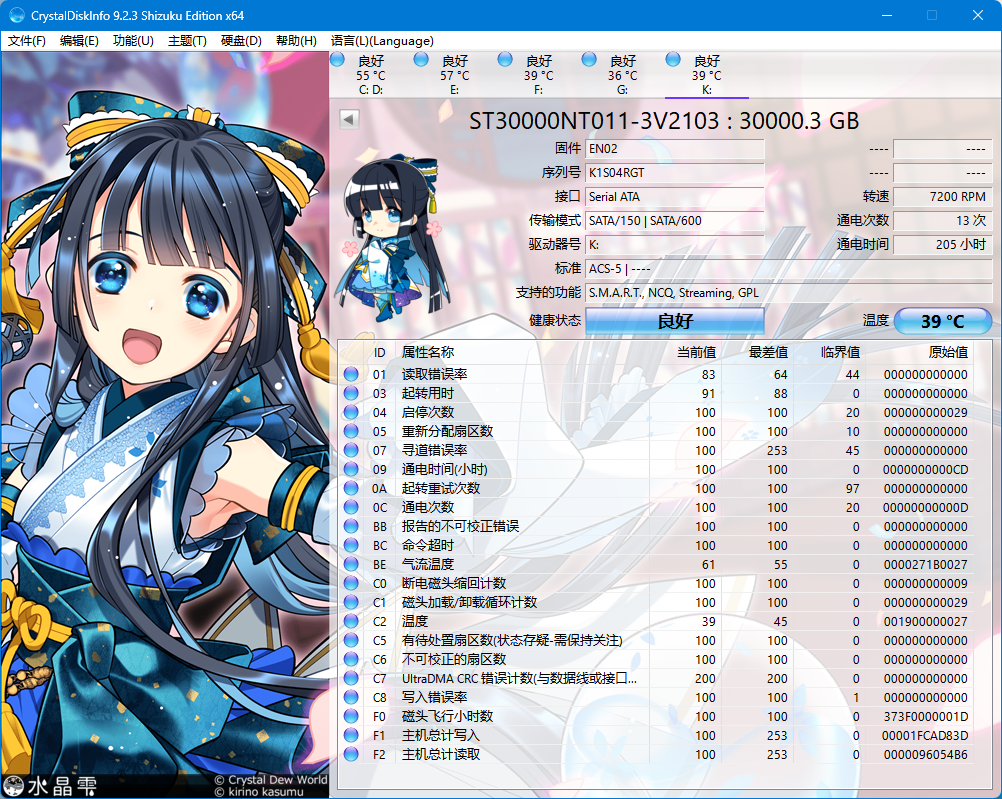This screenshot has width=1002, height=799.
Task: Click the status orb for disk K:
Action: pyautogui.click(x=673, y=59)
